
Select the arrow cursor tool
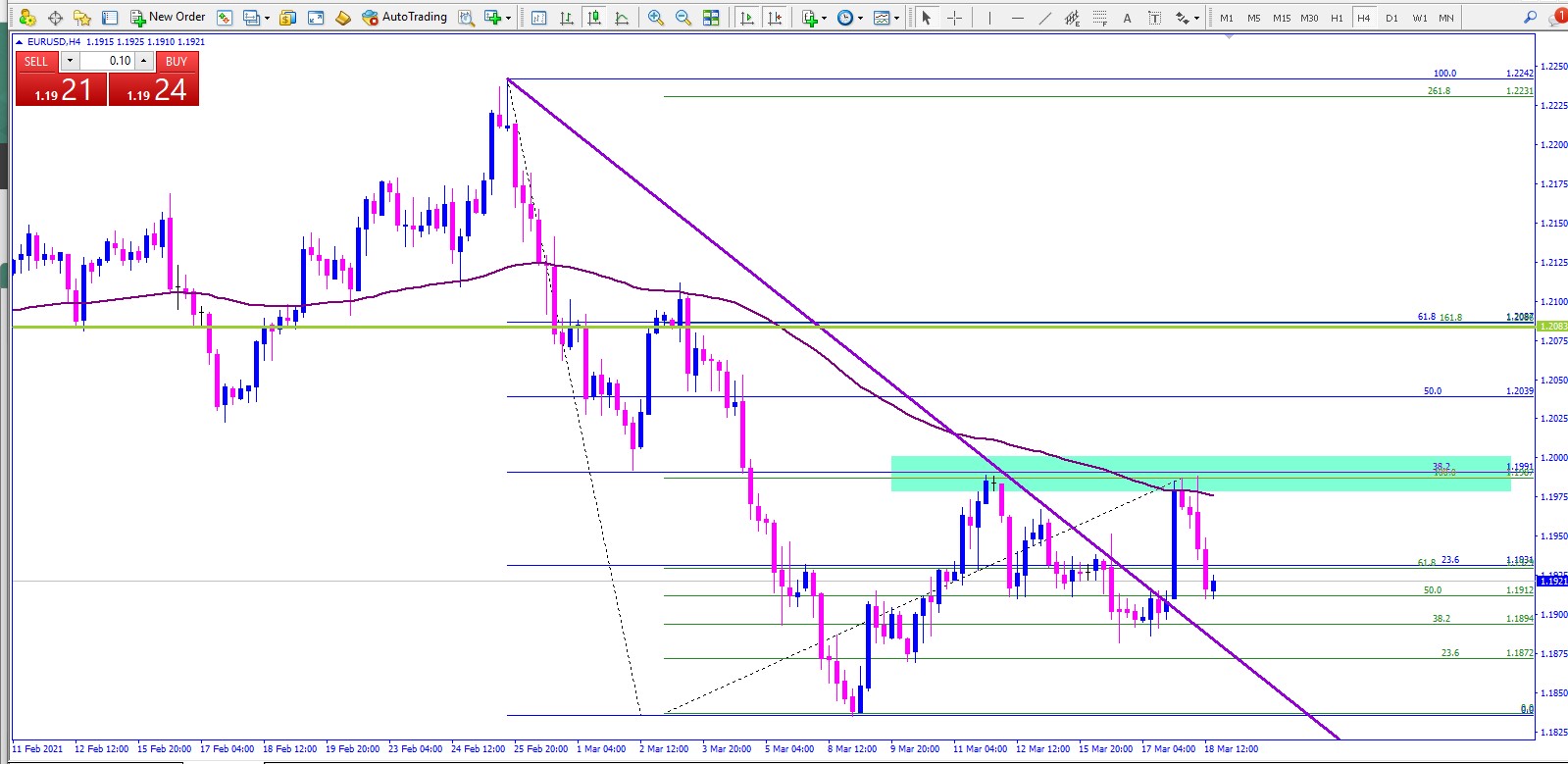click(926, 17)
